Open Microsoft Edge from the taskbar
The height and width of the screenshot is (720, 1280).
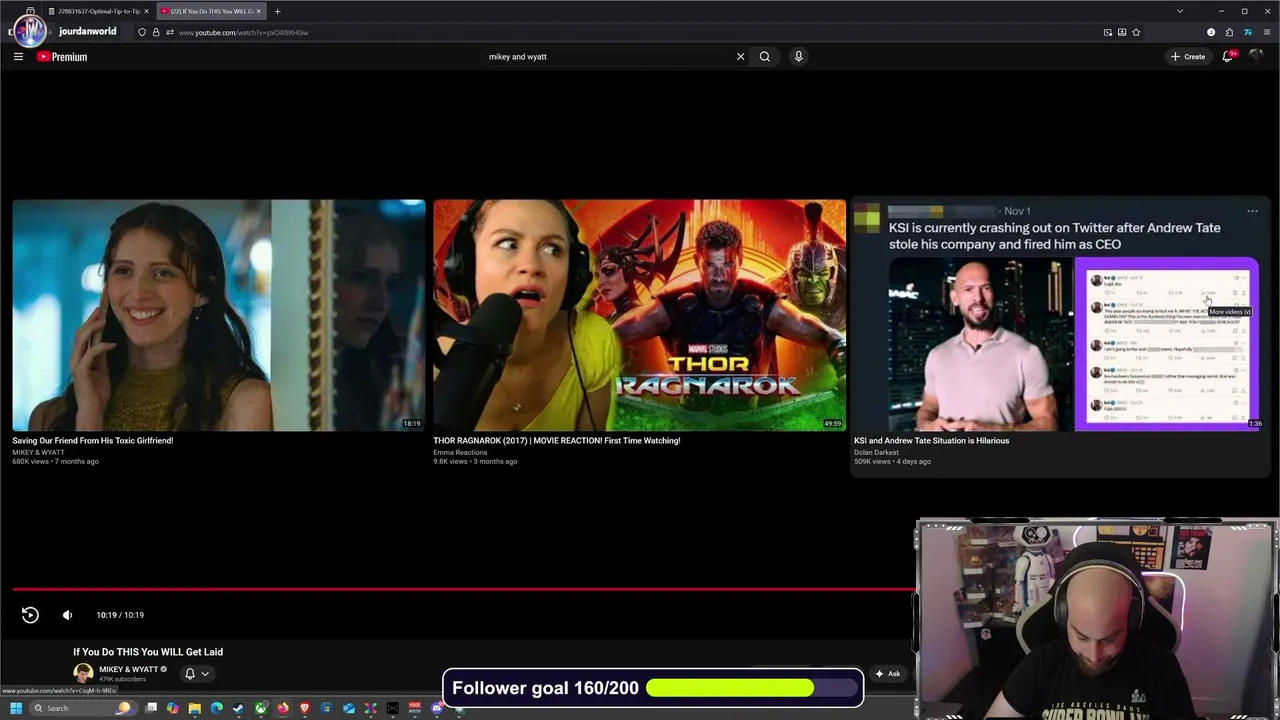(216, 708)
